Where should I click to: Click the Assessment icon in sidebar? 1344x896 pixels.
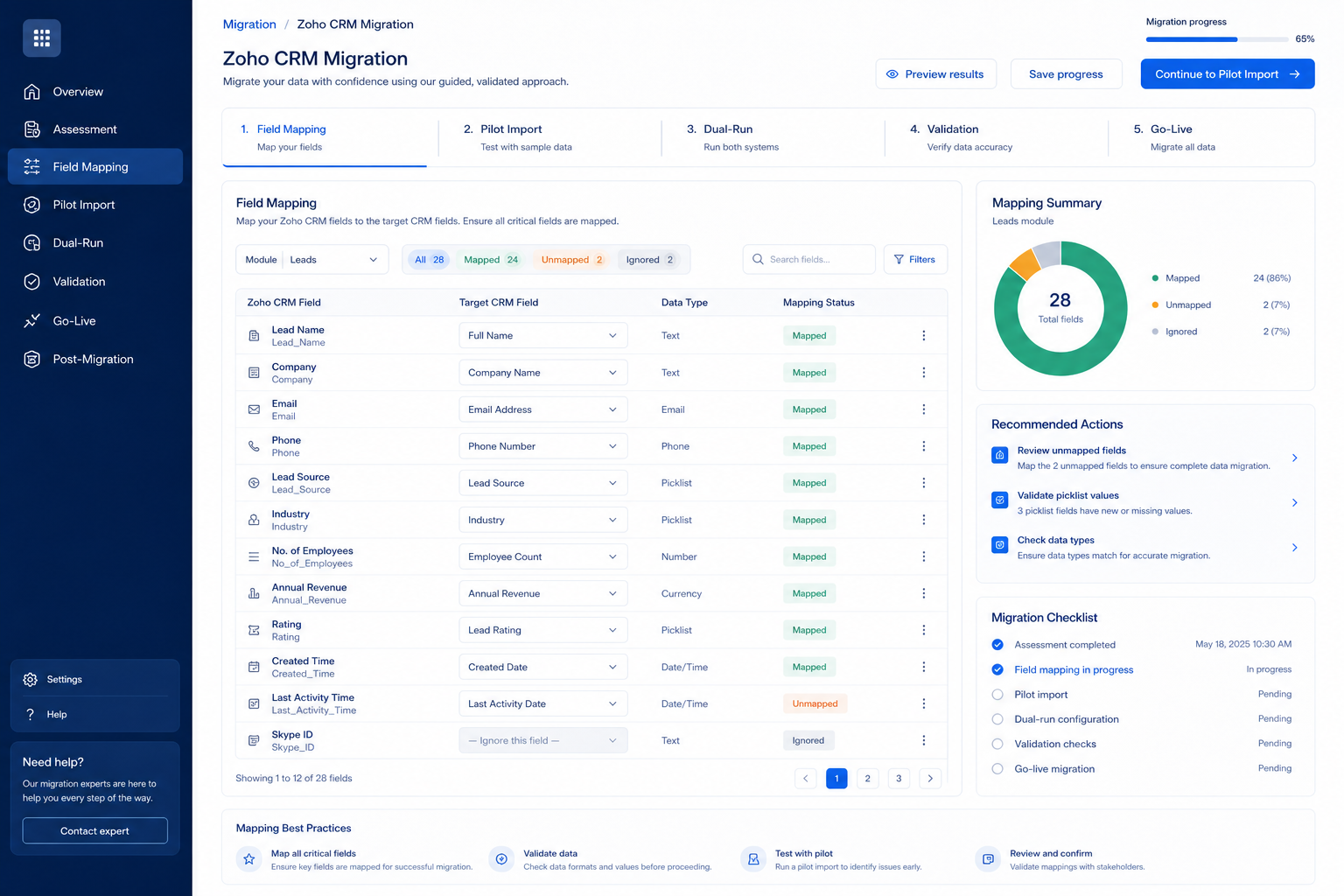click(32, 129)
